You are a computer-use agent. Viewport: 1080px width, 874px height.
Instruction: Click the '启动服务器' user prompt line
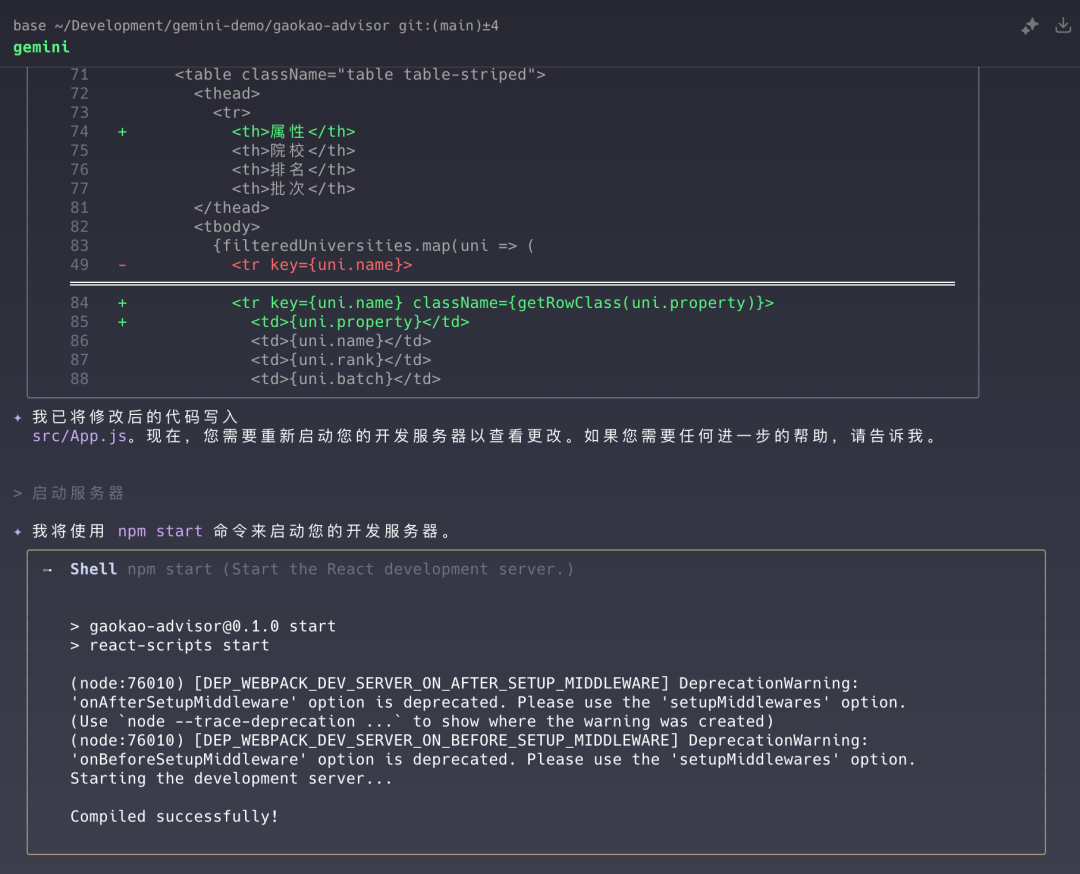69,493
